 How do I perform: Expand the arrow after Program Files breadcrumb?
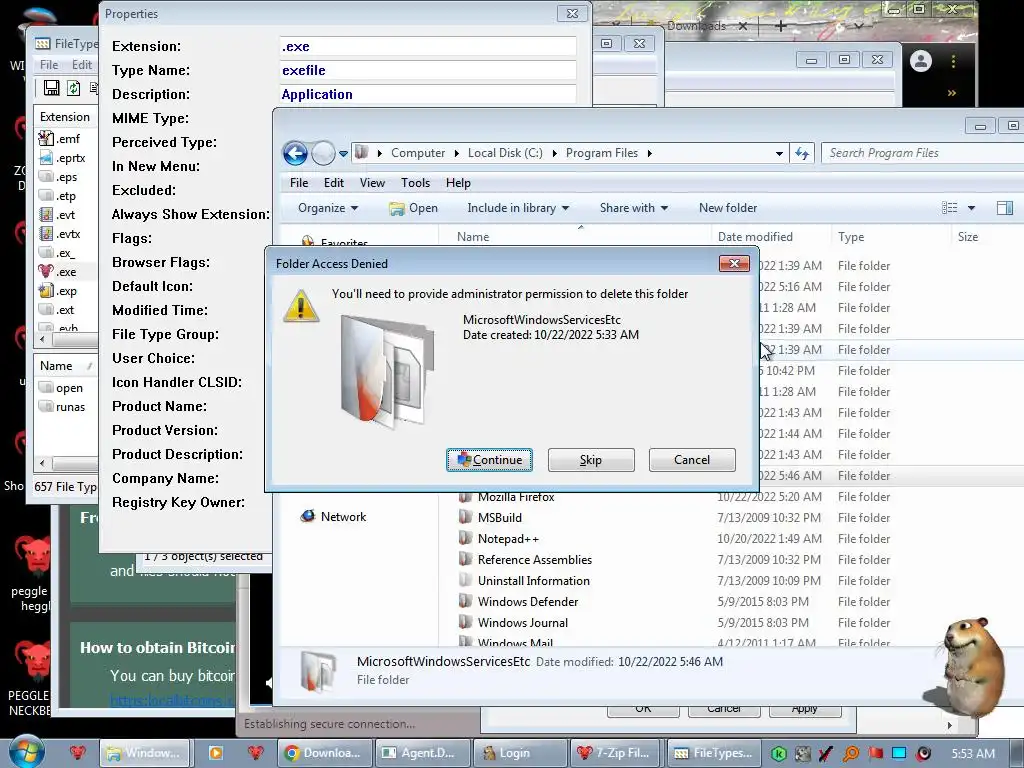649,153
